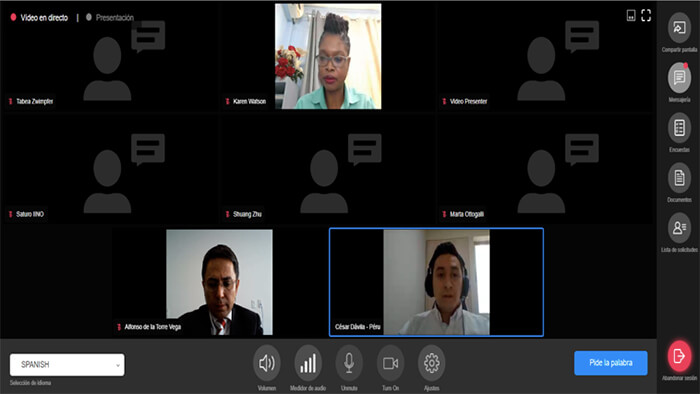Click the Volumen speaker icon
Viewport: 700px width, 394px height.
[267, 363]
